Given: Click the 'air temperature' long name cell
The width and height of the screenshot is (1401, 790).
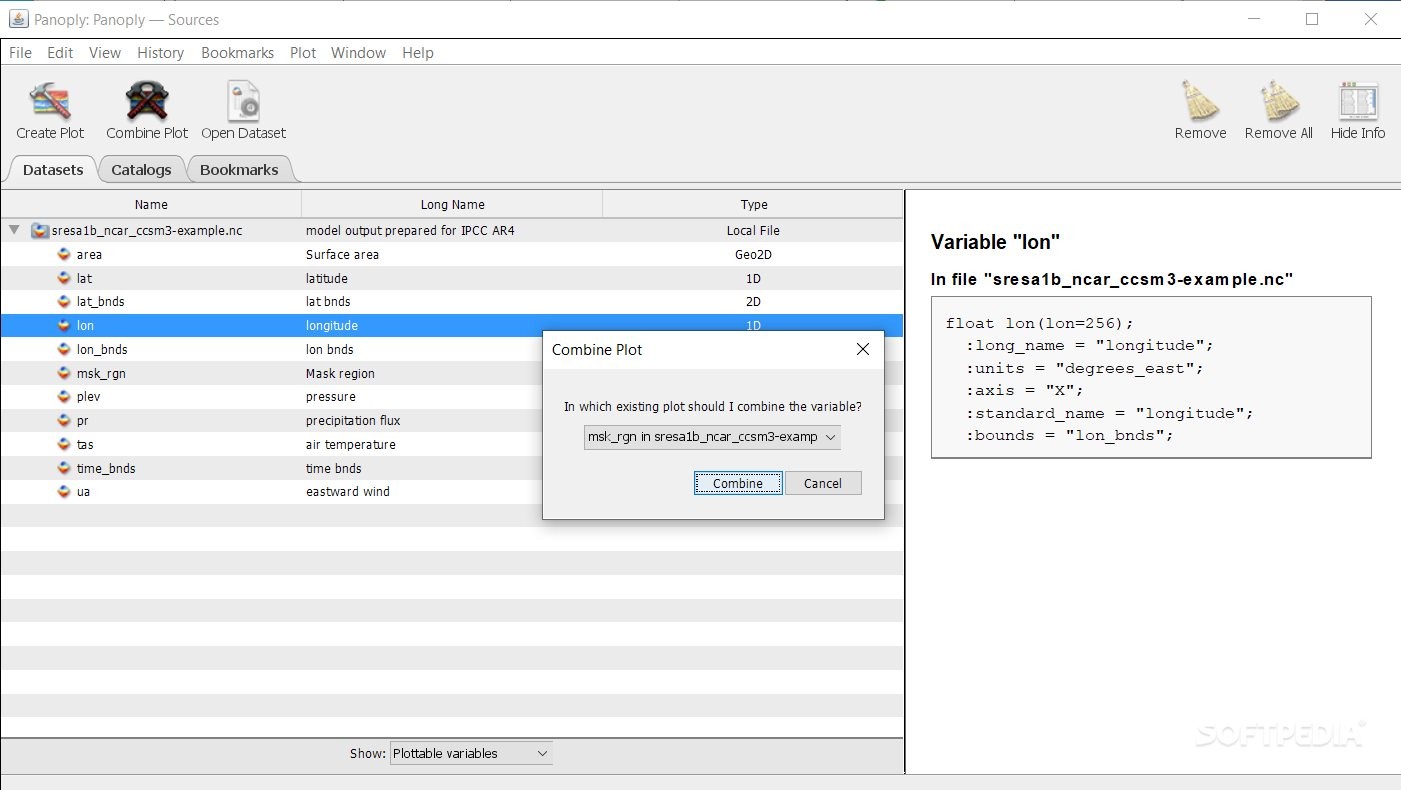Looking at the screenshot, I should pyautogui.click(x=350, y=444).
